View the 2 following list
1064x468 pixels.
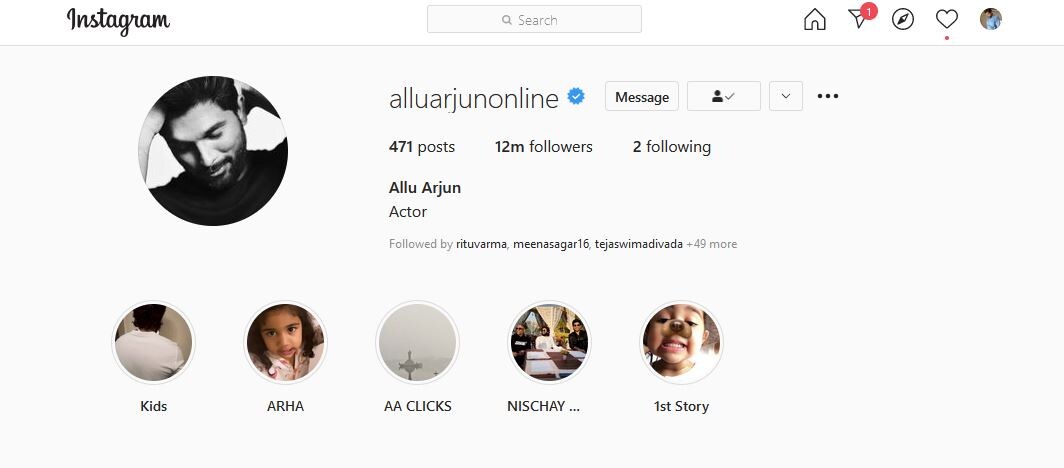(672, 147)
